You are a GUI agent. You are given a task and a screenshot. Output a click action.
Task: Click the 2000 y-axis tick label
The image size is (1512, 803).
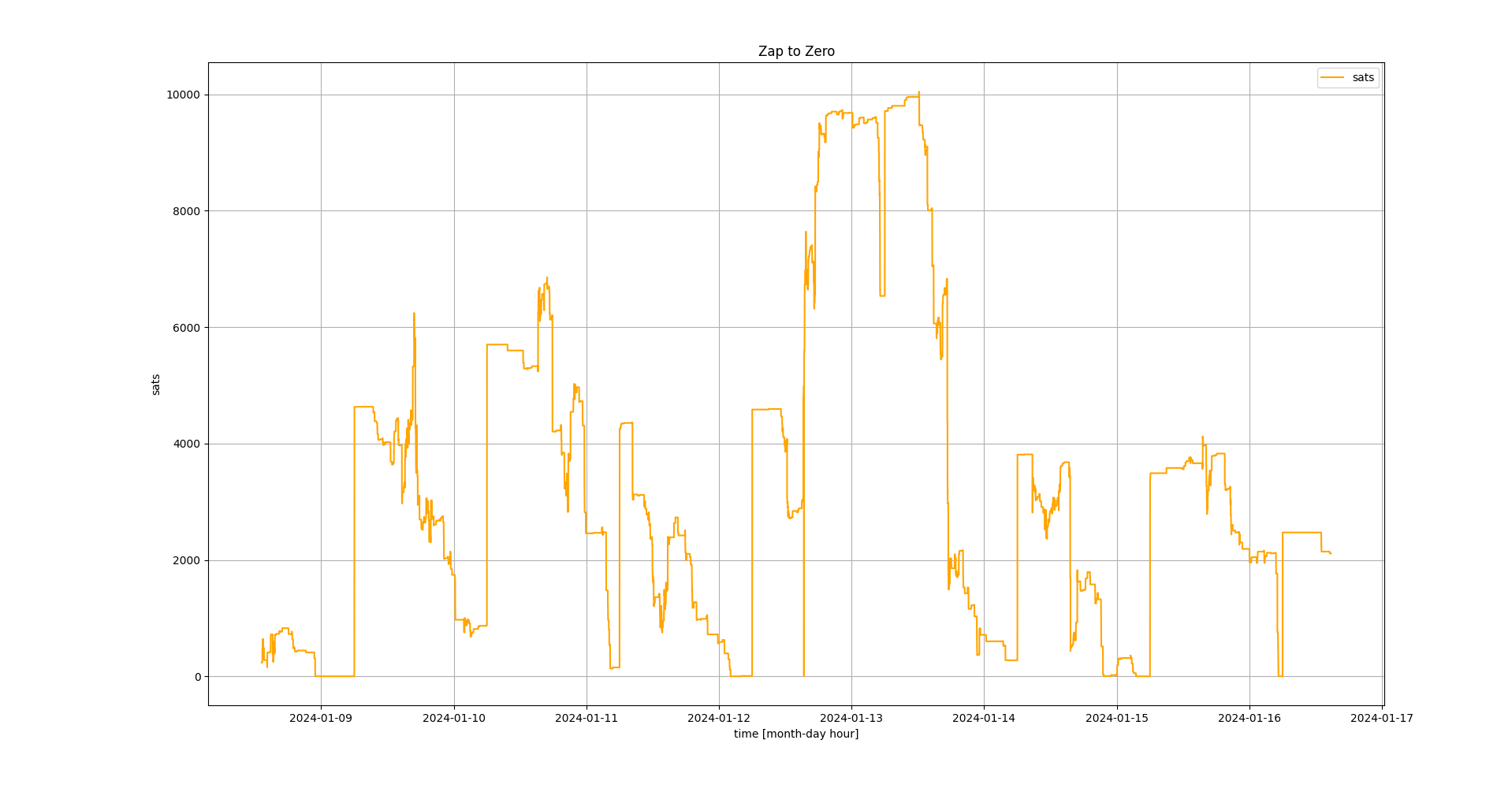pos(186,560)
